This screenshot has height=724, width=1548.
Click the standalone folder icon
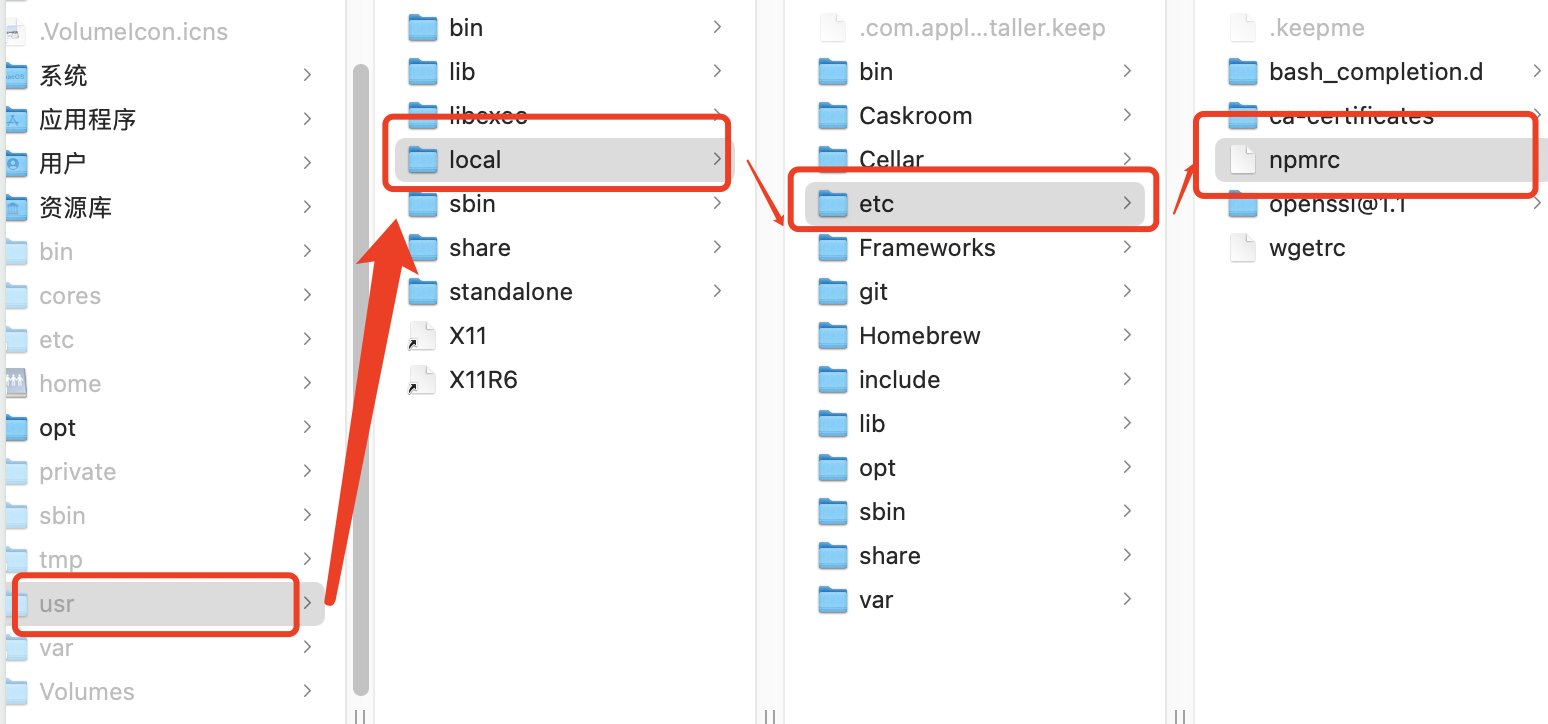423,291
